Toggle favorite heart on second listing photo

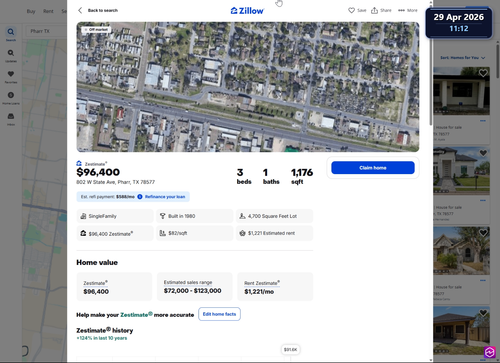(x=483, y=153)
